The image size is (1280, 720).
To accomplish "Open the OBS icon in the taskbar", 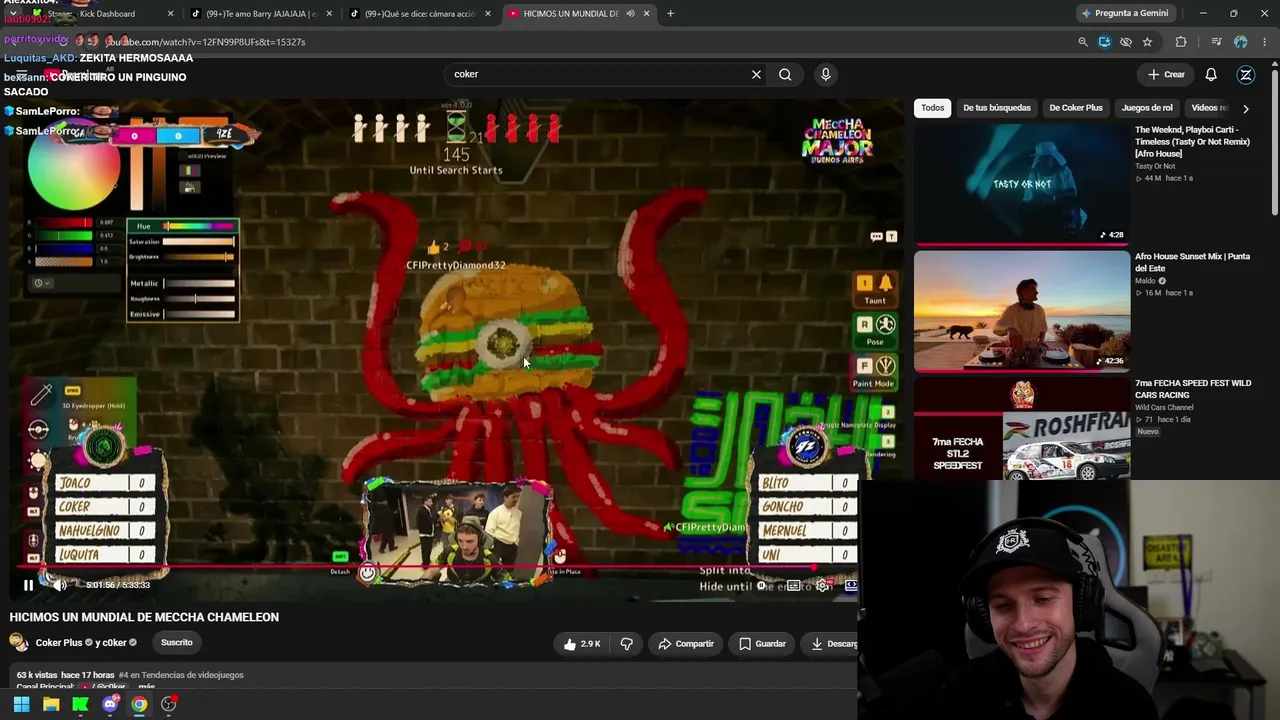I will [x=169, y=704].
